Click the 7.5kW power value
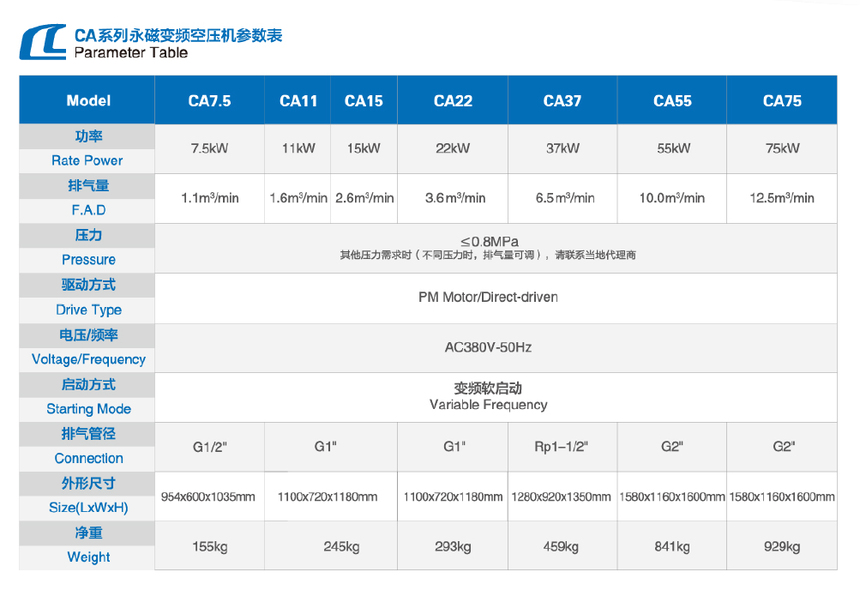Viewport: 860px width, 590px height. [x=210, y=148]
